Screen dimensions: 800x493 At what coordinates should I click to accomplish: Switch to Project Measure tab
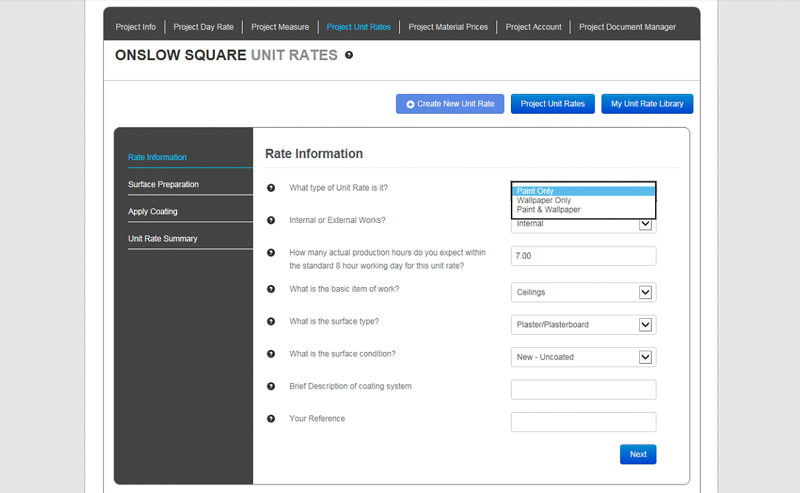coord(280,27)
